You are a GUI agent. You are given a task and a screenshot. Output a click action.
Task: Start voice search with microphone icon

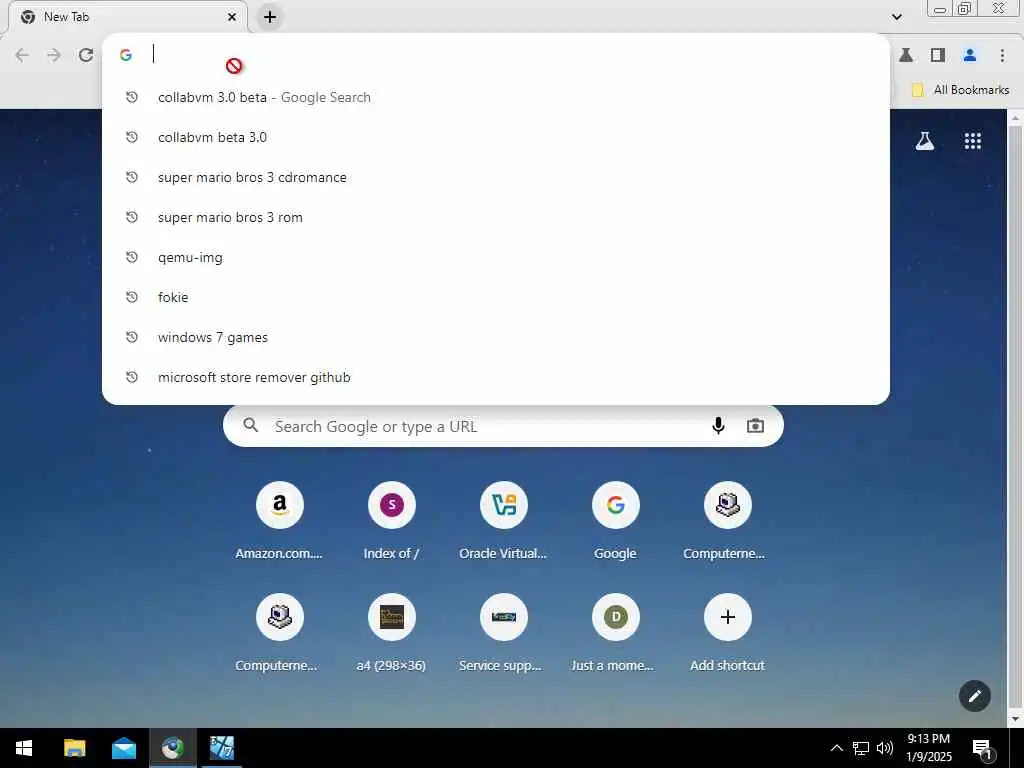pos(718,426)
